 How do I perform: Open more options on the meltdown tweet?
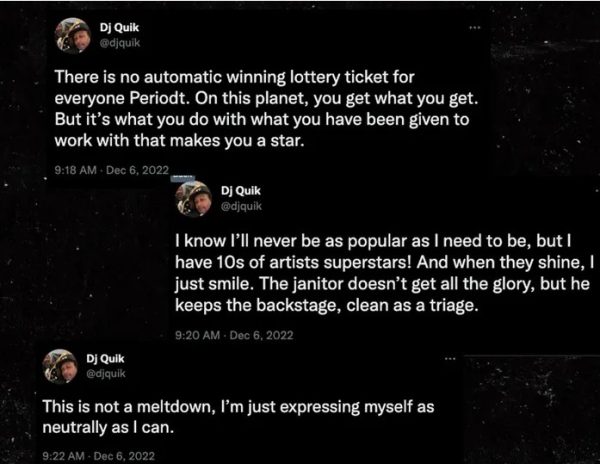pyautogui.click(x=452, y=357)
